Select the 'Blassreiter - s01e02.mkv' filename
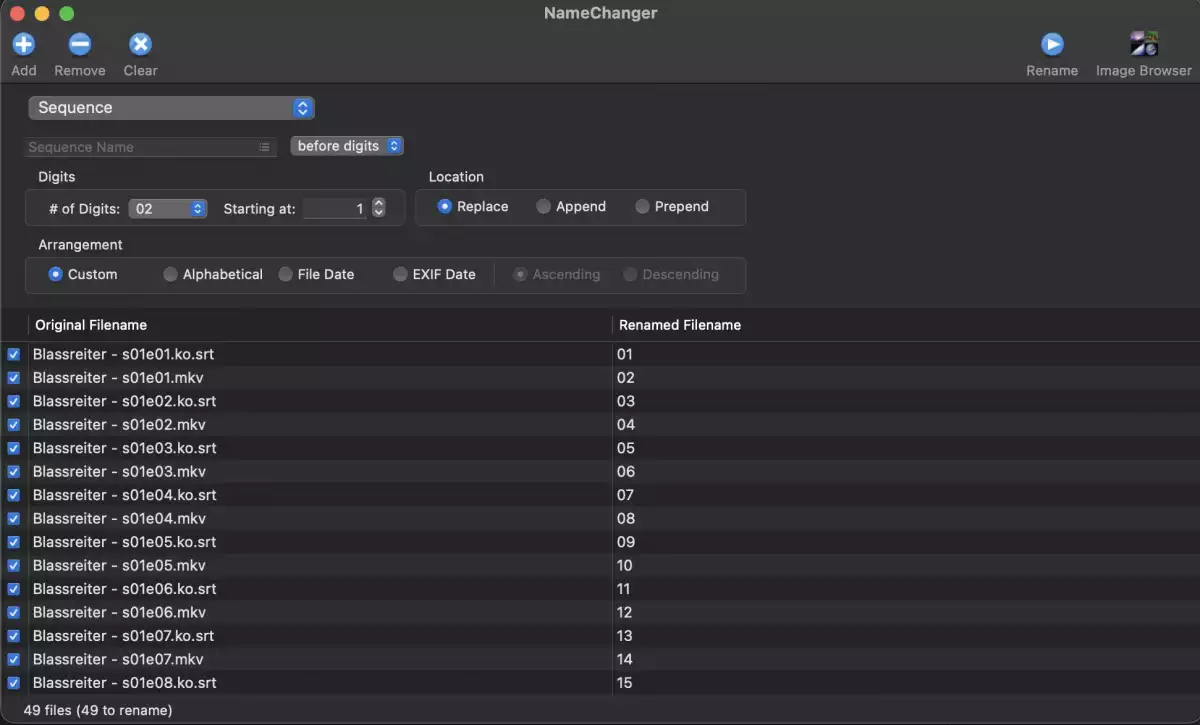 pyautogui.click(x=119, y=425)
